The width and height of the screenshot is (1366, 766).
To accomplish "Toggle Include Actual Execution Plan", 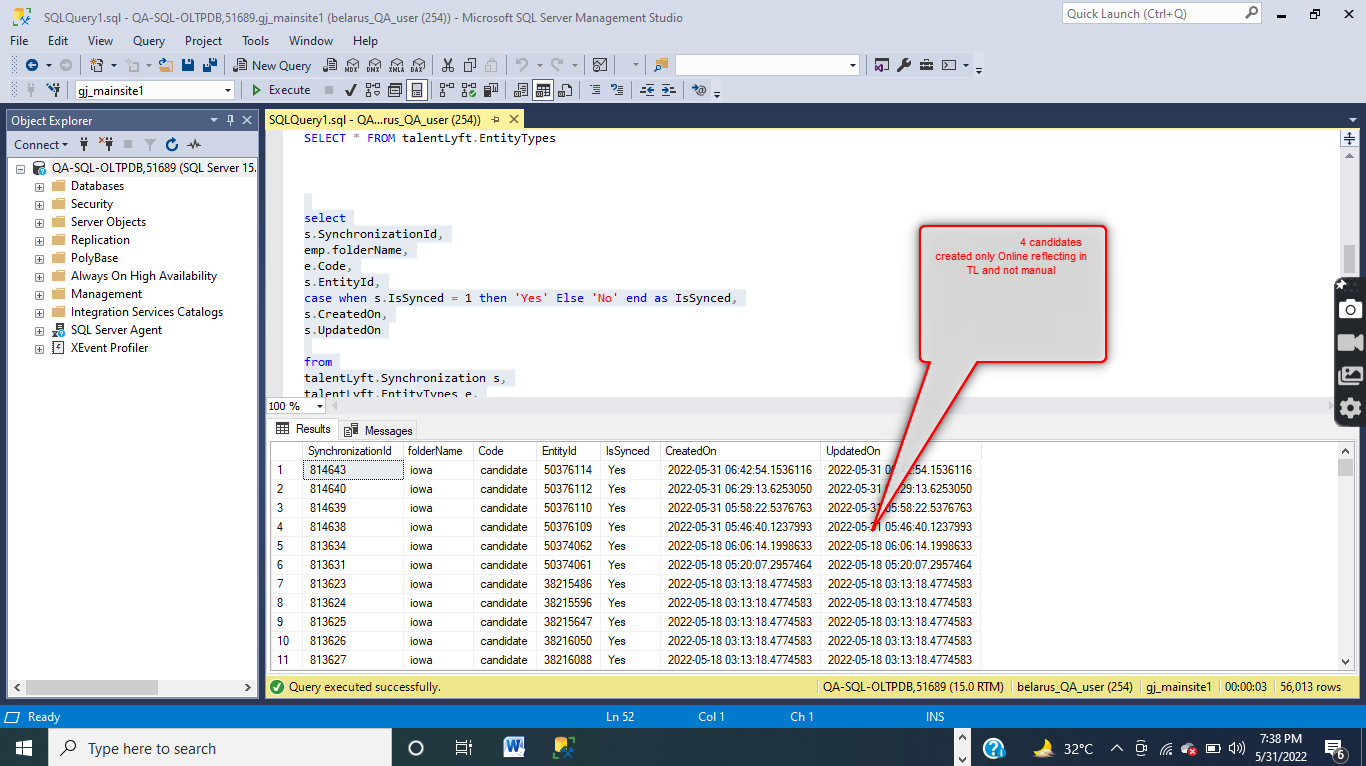I will (x=445, y=90).
